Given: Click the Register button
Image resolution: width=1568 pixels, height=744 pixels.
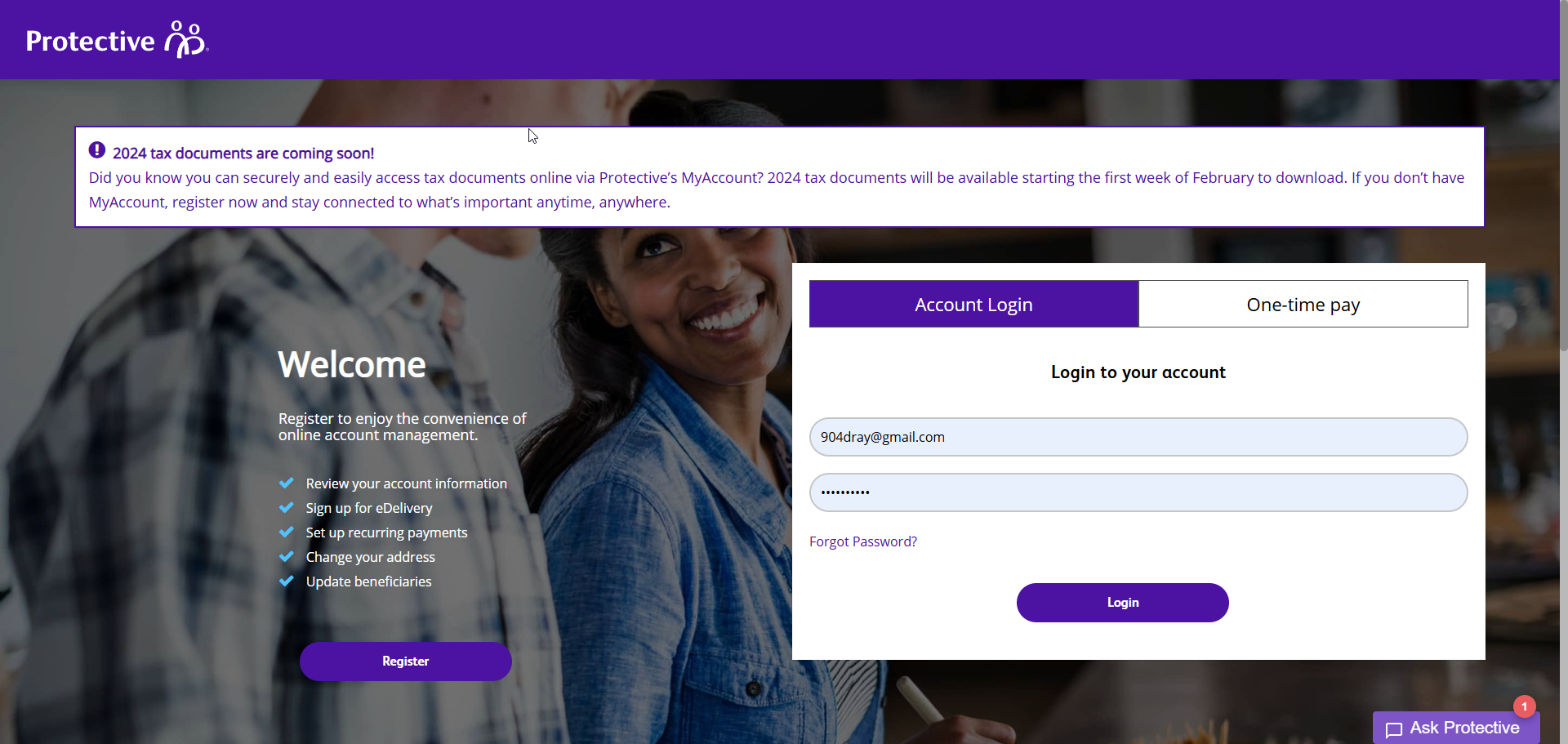Looking at the screenshot, I should [406, 662].
